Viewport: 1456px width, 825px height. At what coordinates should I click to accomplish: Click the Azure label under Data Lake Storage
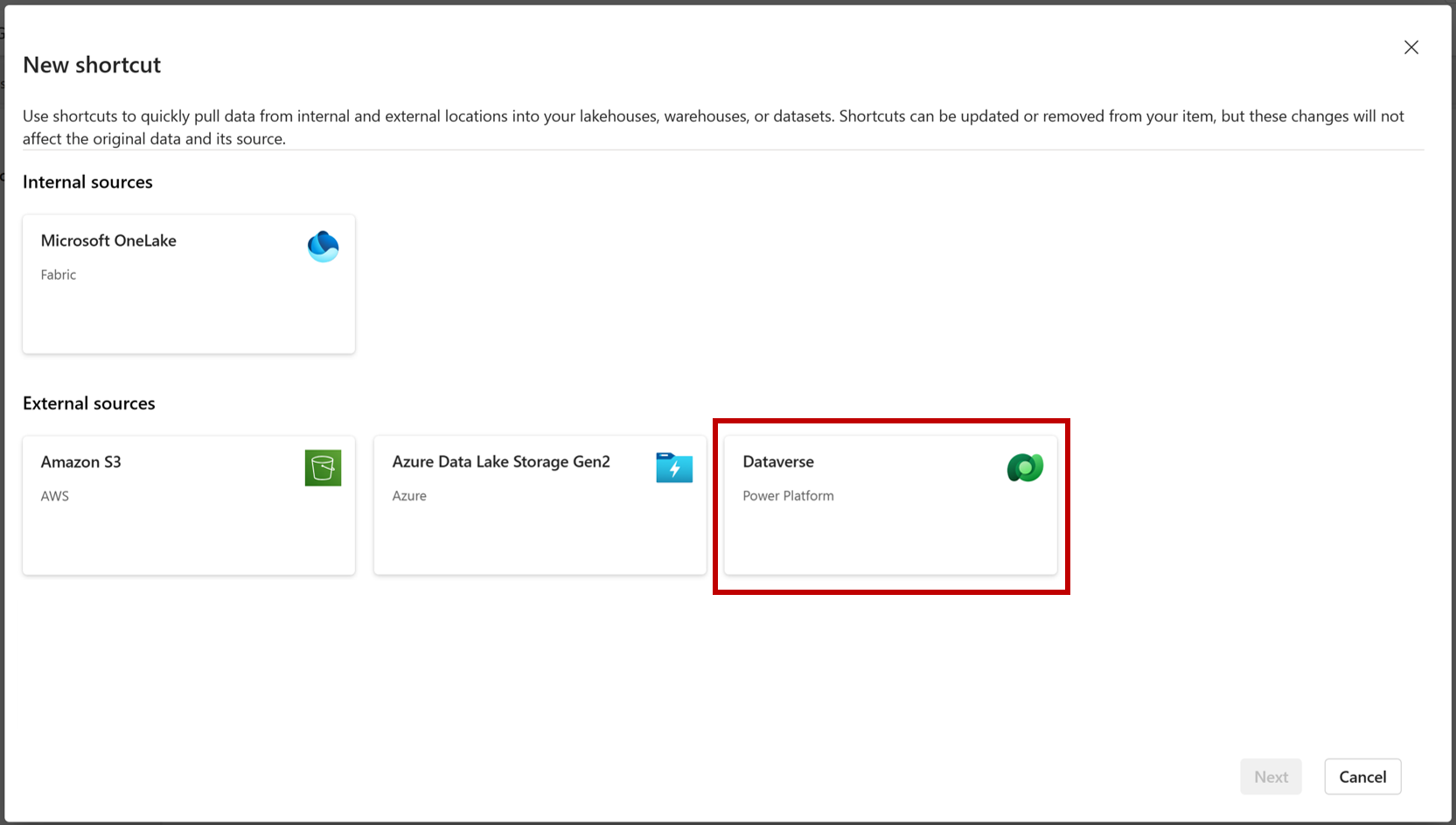409,496
